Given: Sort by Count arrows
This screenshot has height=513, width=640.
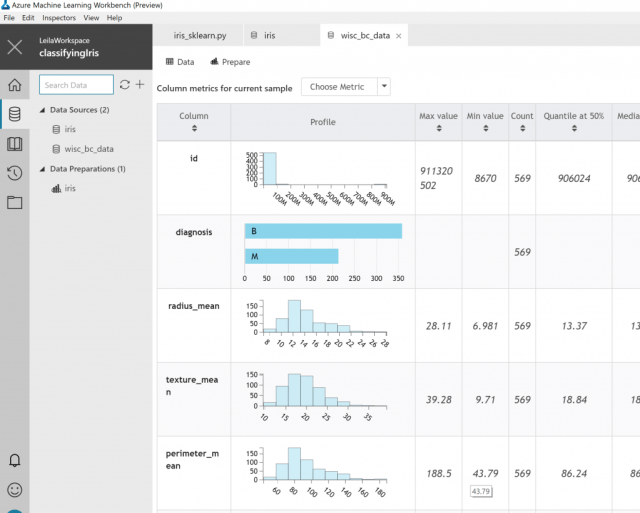Looking at the screenshot, I should click(x=522, y=128).
